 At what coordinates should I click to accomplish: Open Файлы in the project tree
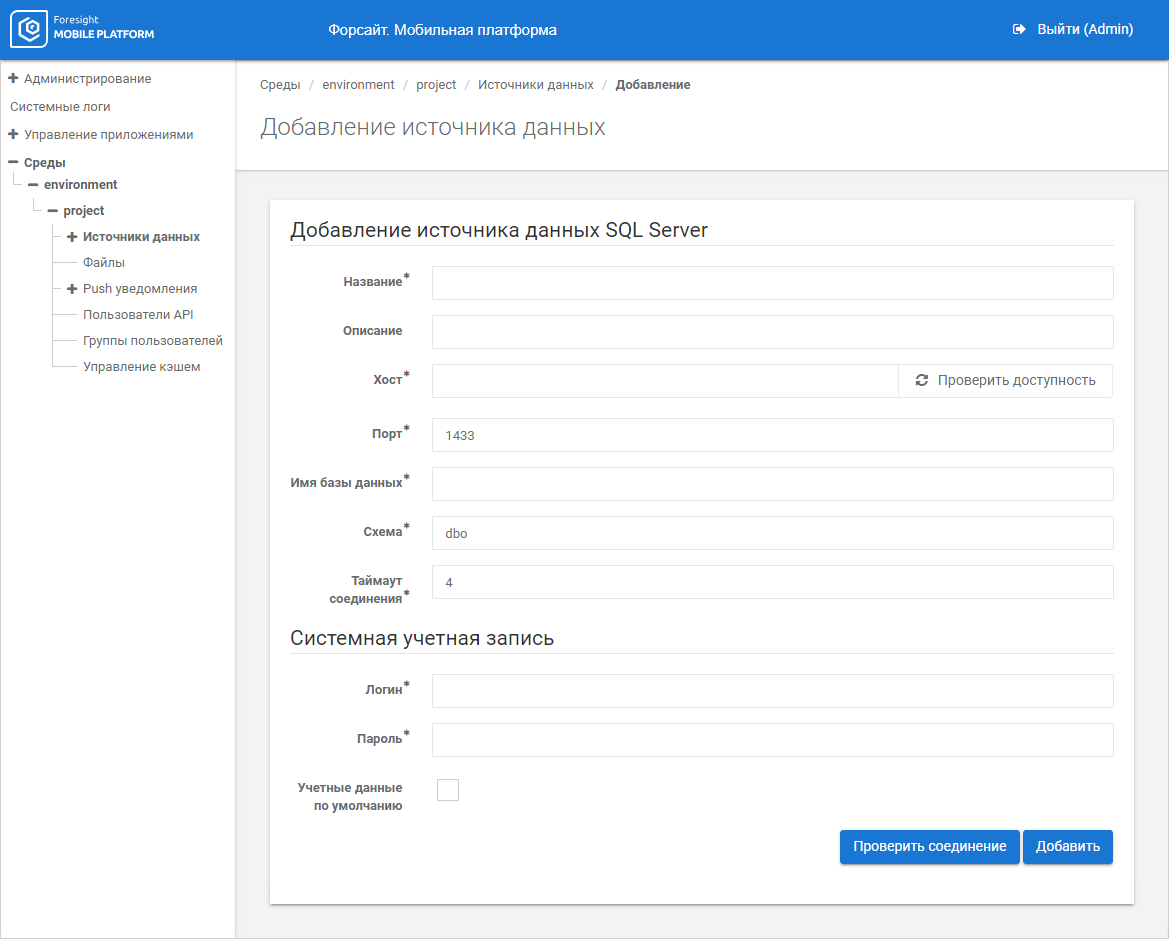[x=104, y=263]
